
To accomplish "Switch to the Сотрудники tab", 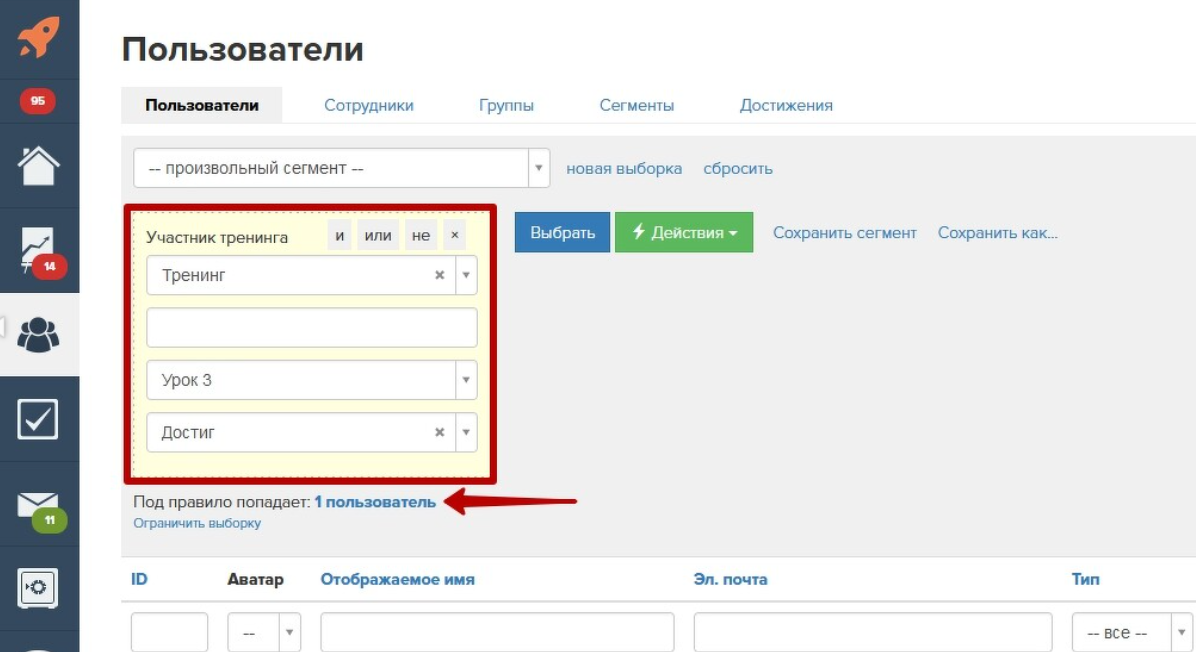I will 368,105.
